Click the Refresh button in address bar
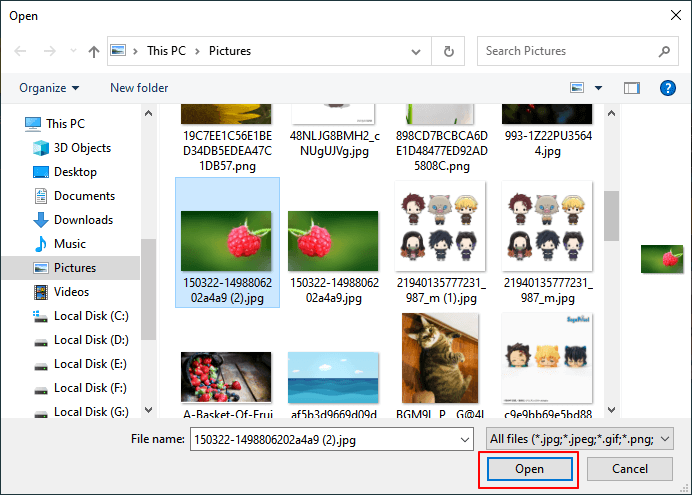The height and width of the screenshot is (495, 692). coord(449,51)
